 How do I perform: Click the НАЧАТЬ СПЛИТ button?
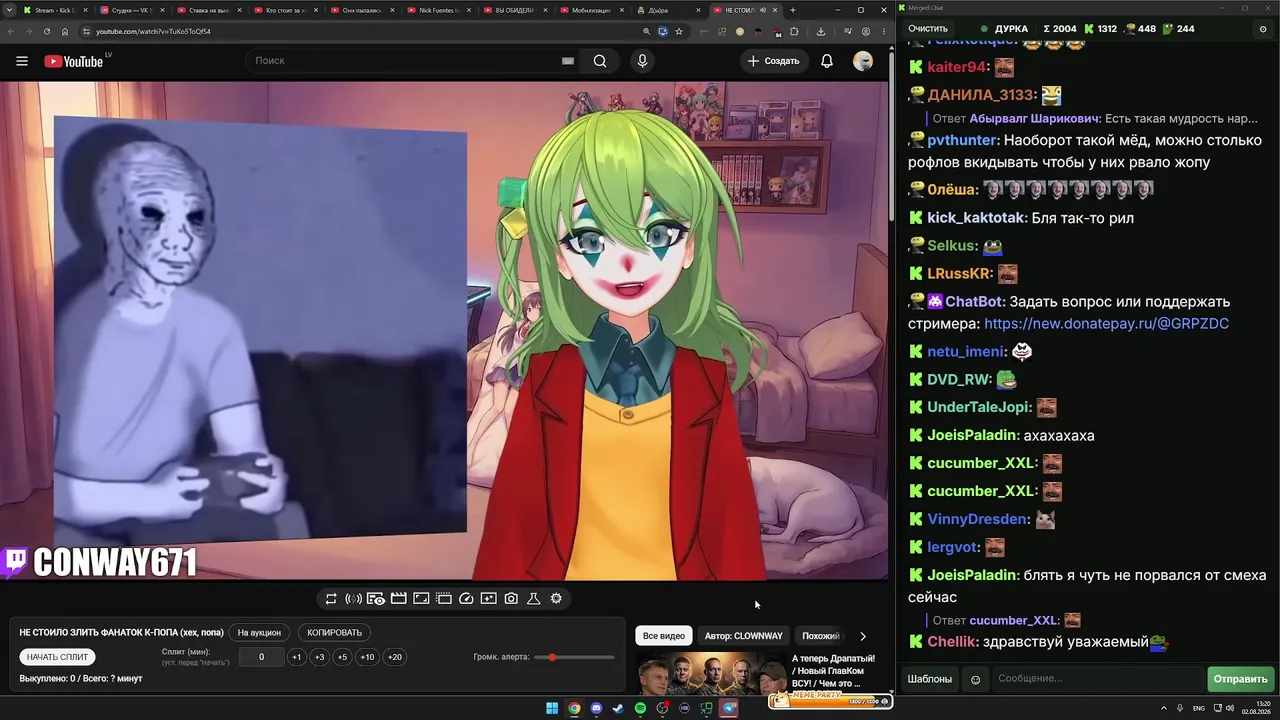coord(57,657)
